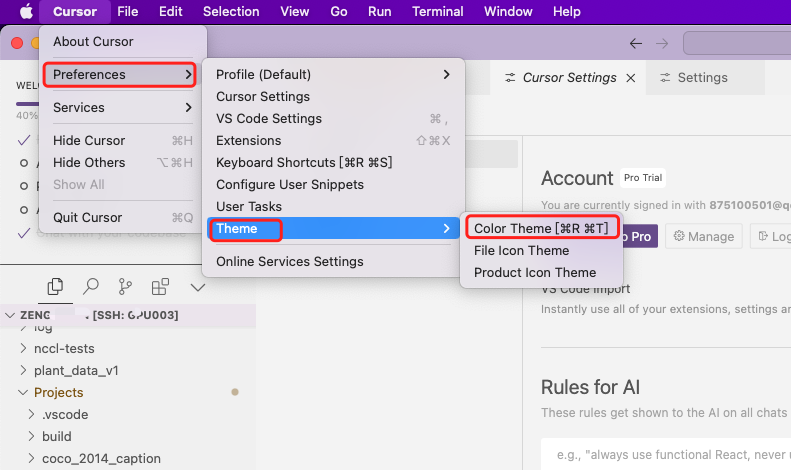
Task: Click the modified dot next to Projects
Action: tap(235, 392)
